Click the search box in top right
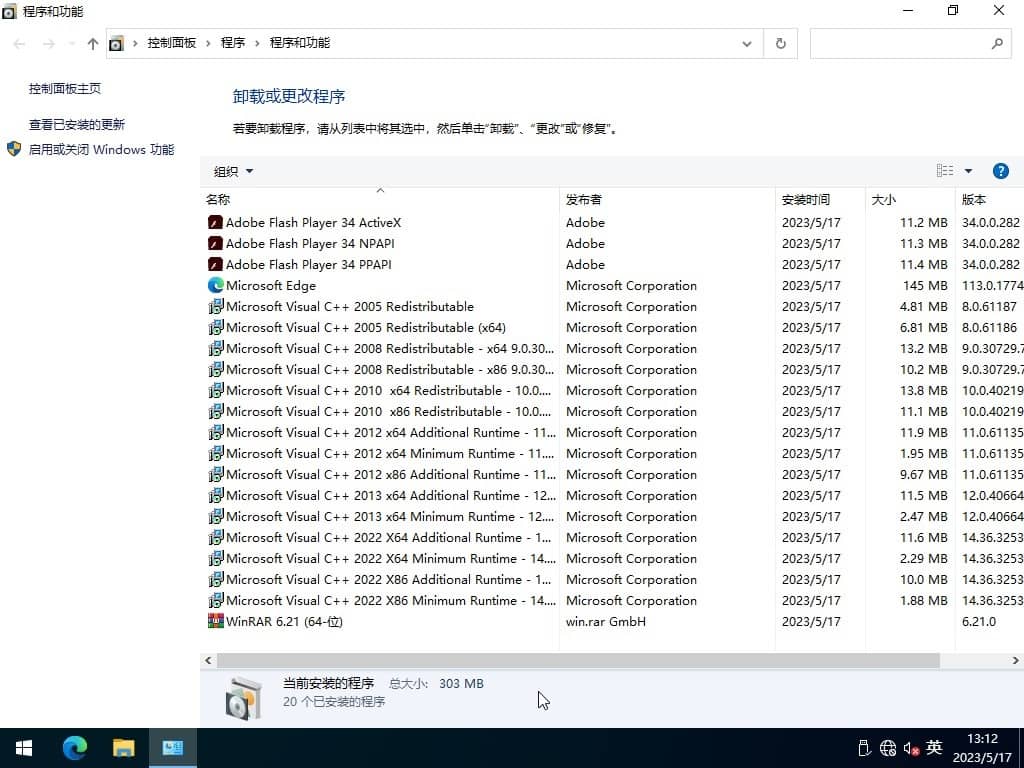Screen dimensions: 1024x768 [x=899, y=43]
